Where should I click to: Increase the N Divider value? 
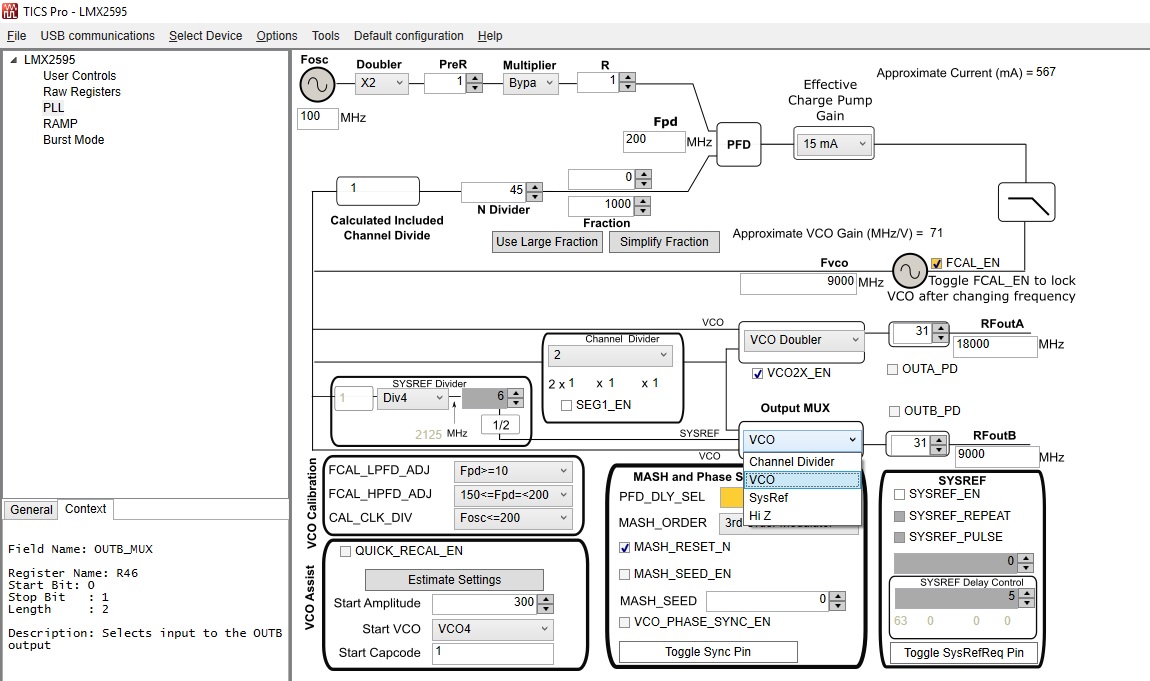(x=535, y=188)
